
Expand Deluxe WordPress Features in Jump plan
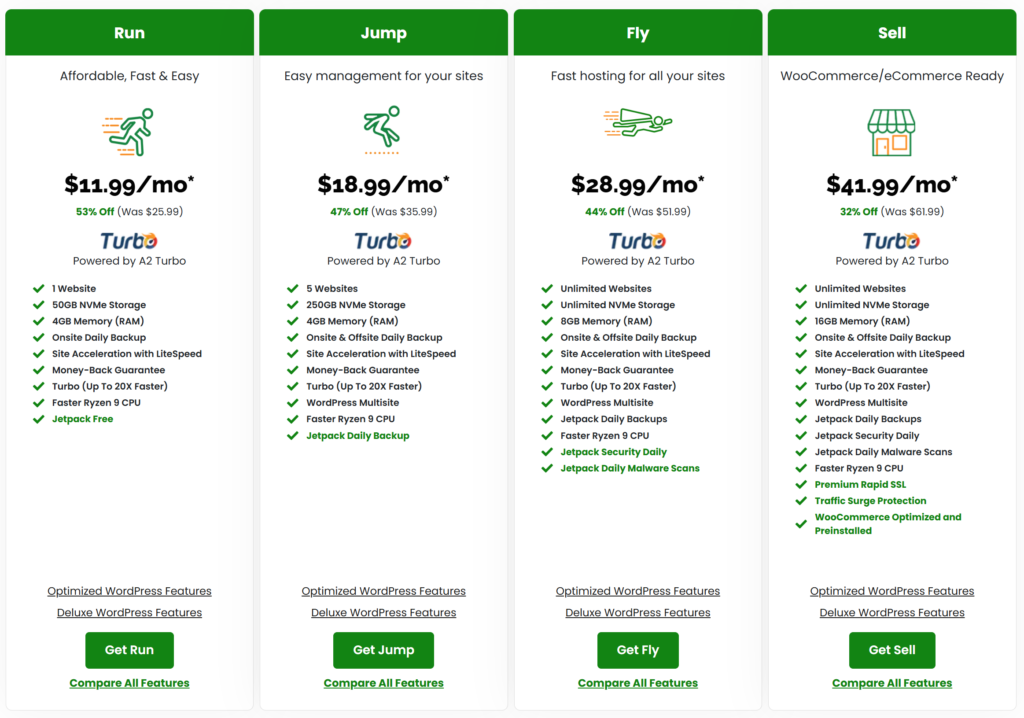(383, 613)
